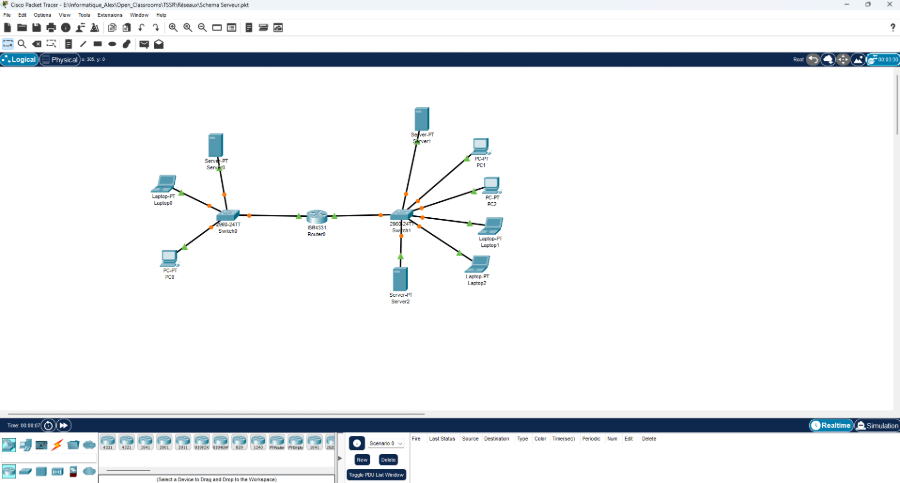900x483 pixels.
Task: Open the Tools menu
Action: tap(84, 15)
